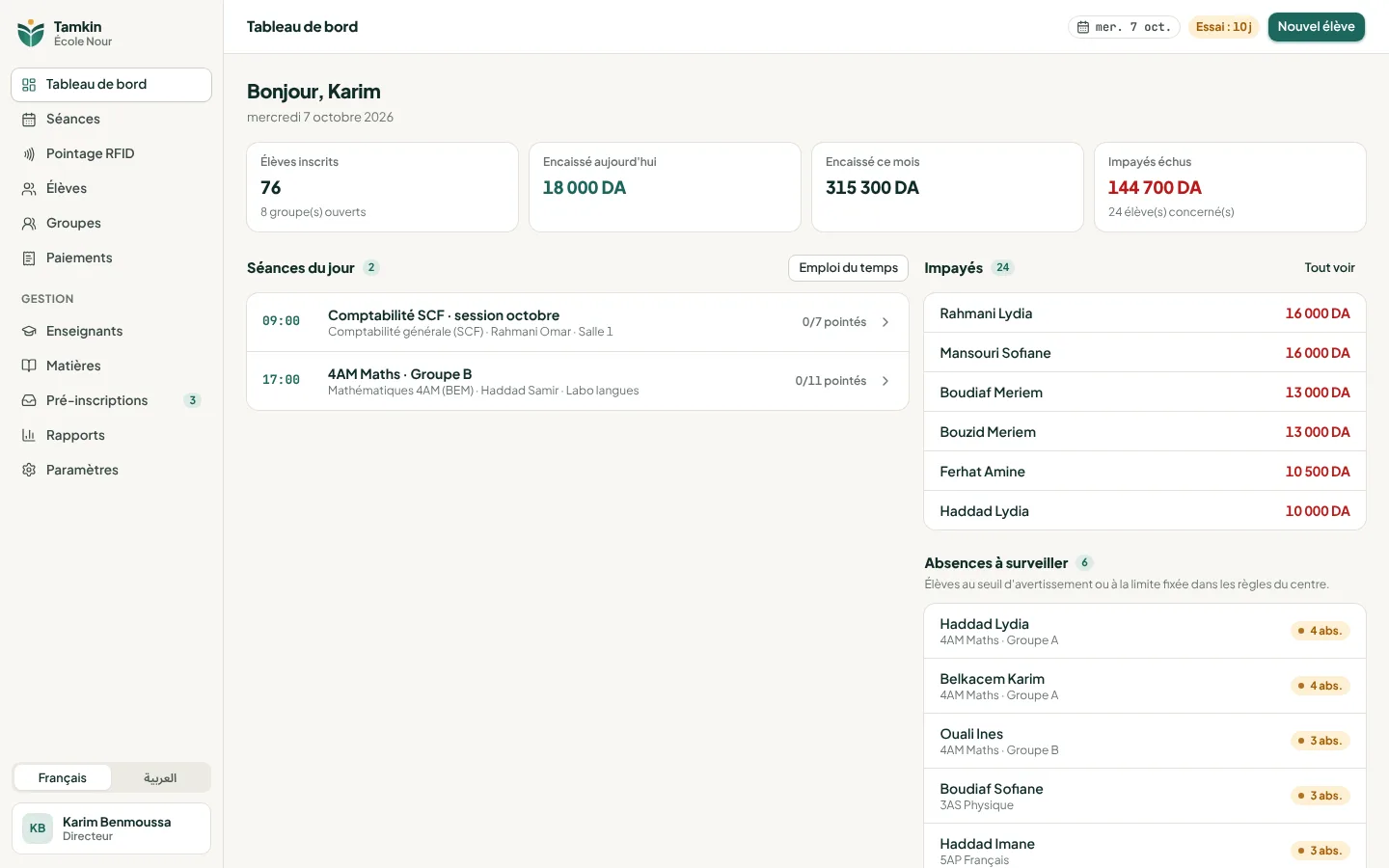This screenshot has width=1389, height=868.
Task: Click the Pré-inscriptions count badge 3
Action: (x=193, y=400)
